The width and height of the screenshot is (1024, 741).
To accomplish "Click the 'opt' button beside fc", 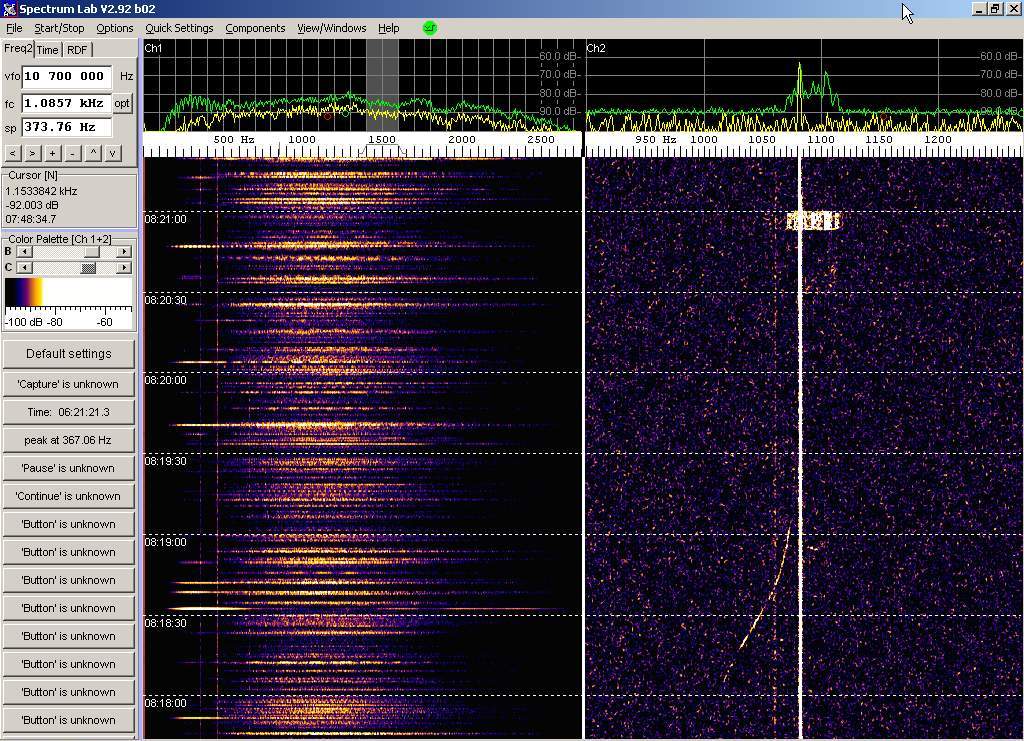I will point(122,103).
